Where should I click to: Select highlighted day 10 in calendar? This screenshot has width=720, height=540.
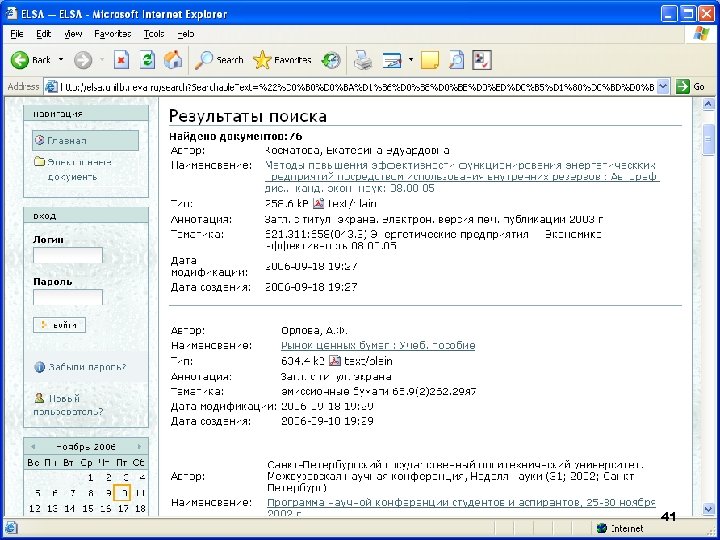click(122, 493)
